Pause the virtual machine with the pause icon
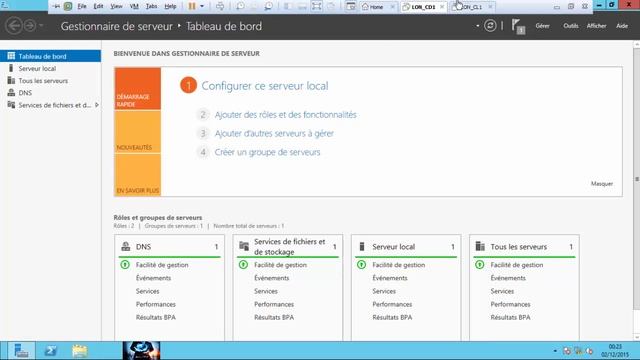 [192, 6]
